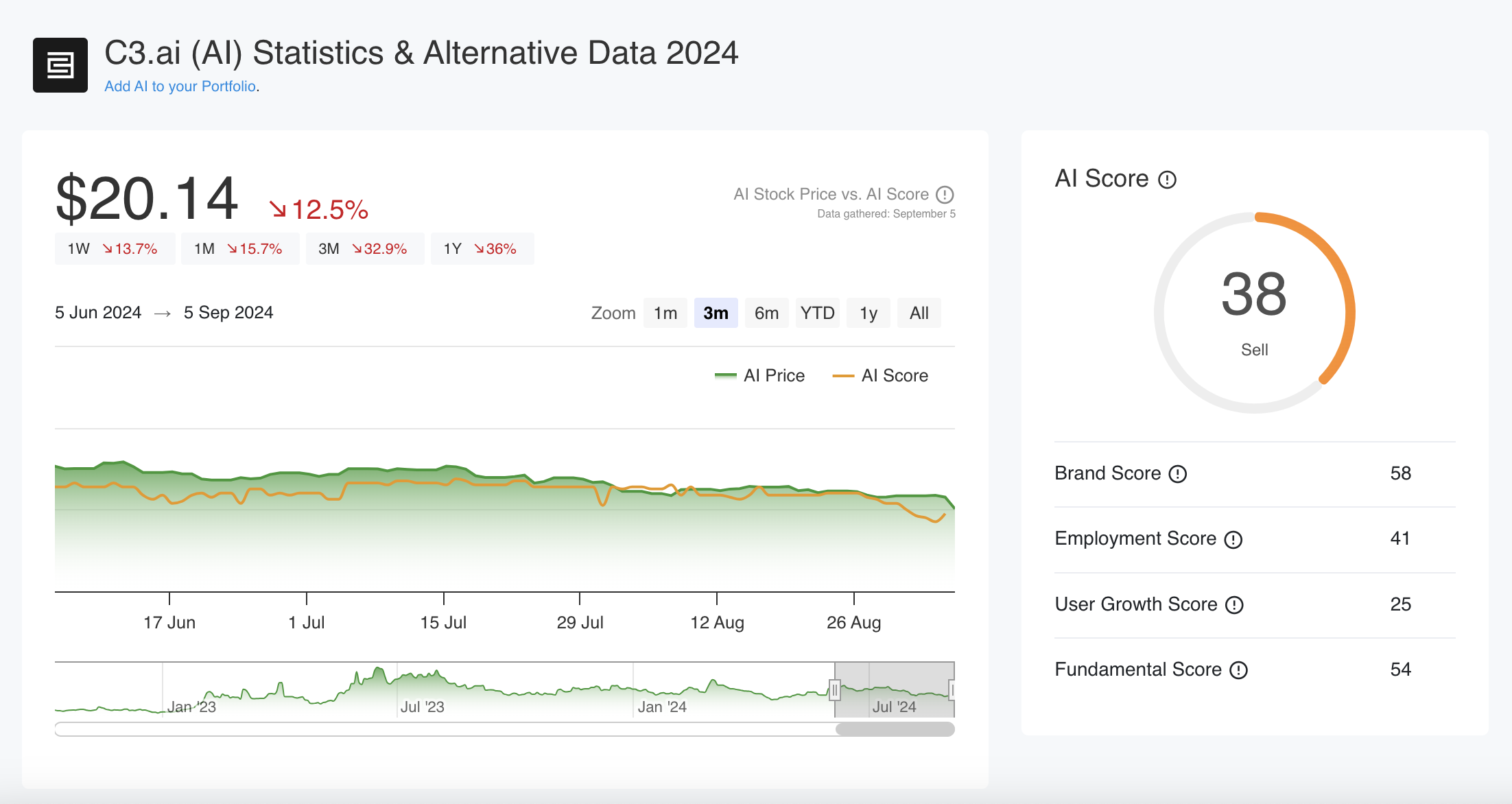Click the Fundamental Score label
The image size is (1512, 804).
[x=1139, y=670]
